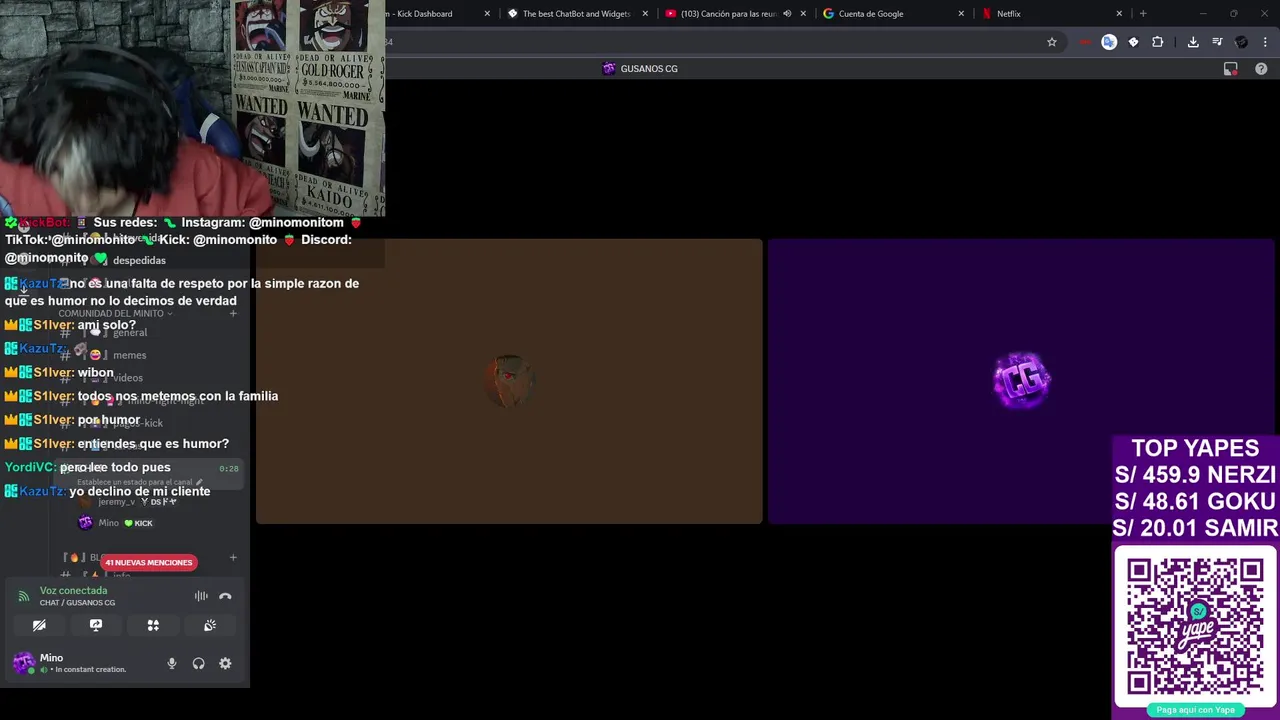Image resolution: width=1280 pixels, height=720 pixels.
Task: Open the Discord help question mark
Action: tap(1261, 69)
